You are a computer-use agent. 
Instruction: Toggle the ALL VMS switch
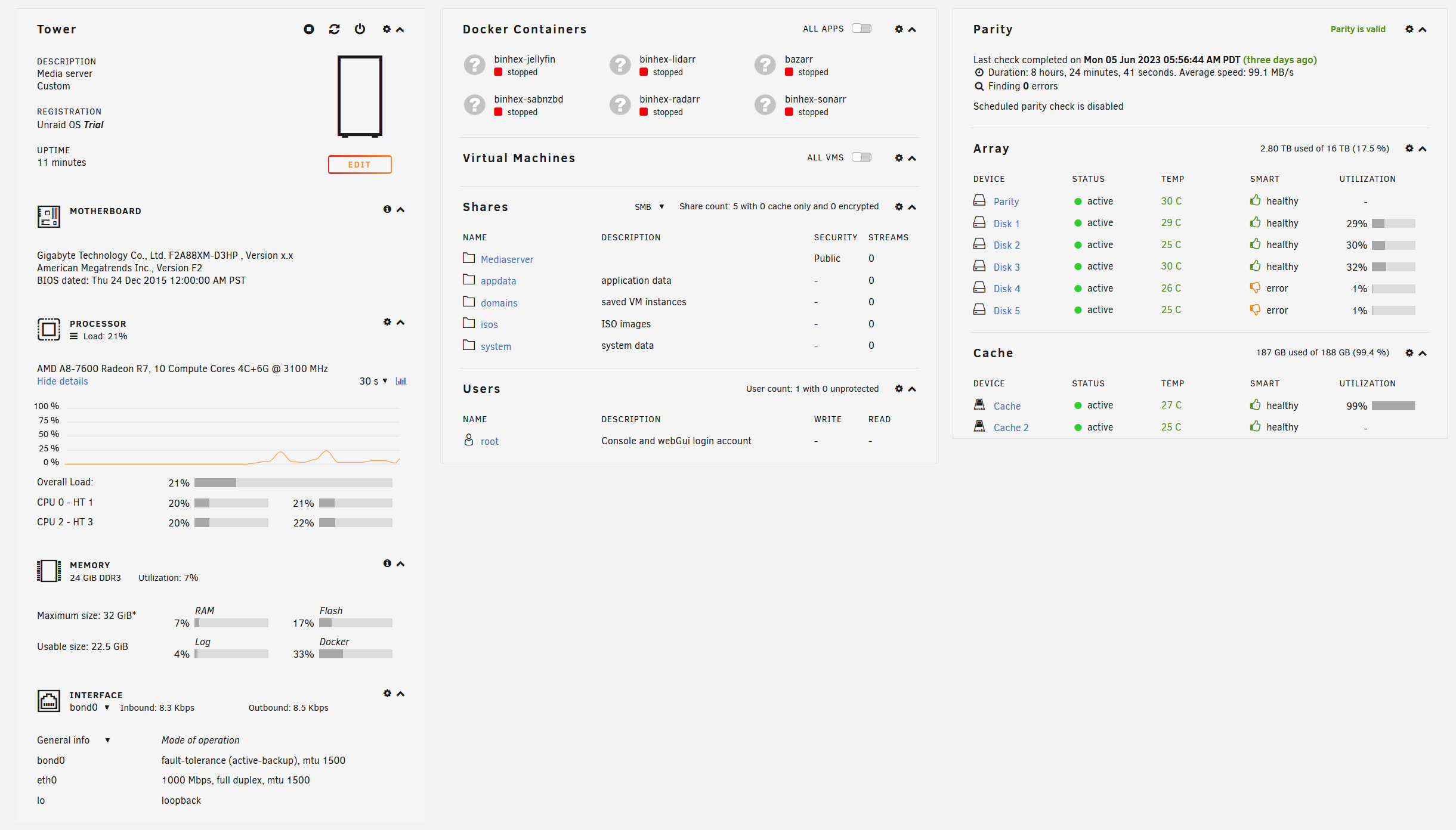[861, 157]
